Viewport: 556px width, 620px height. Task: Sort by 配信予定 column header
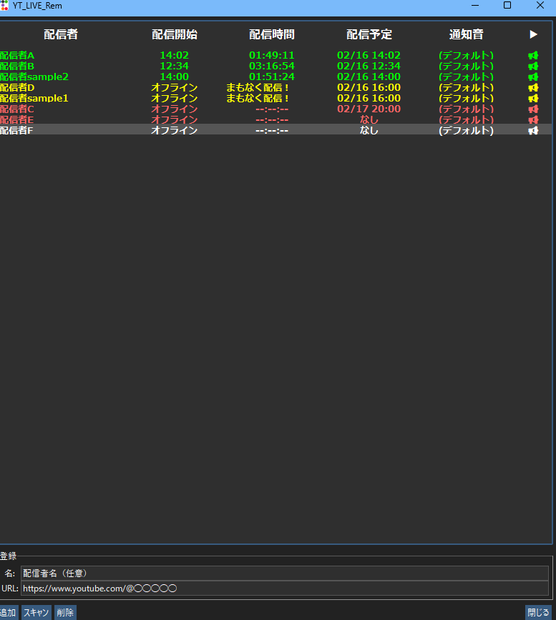369,35
